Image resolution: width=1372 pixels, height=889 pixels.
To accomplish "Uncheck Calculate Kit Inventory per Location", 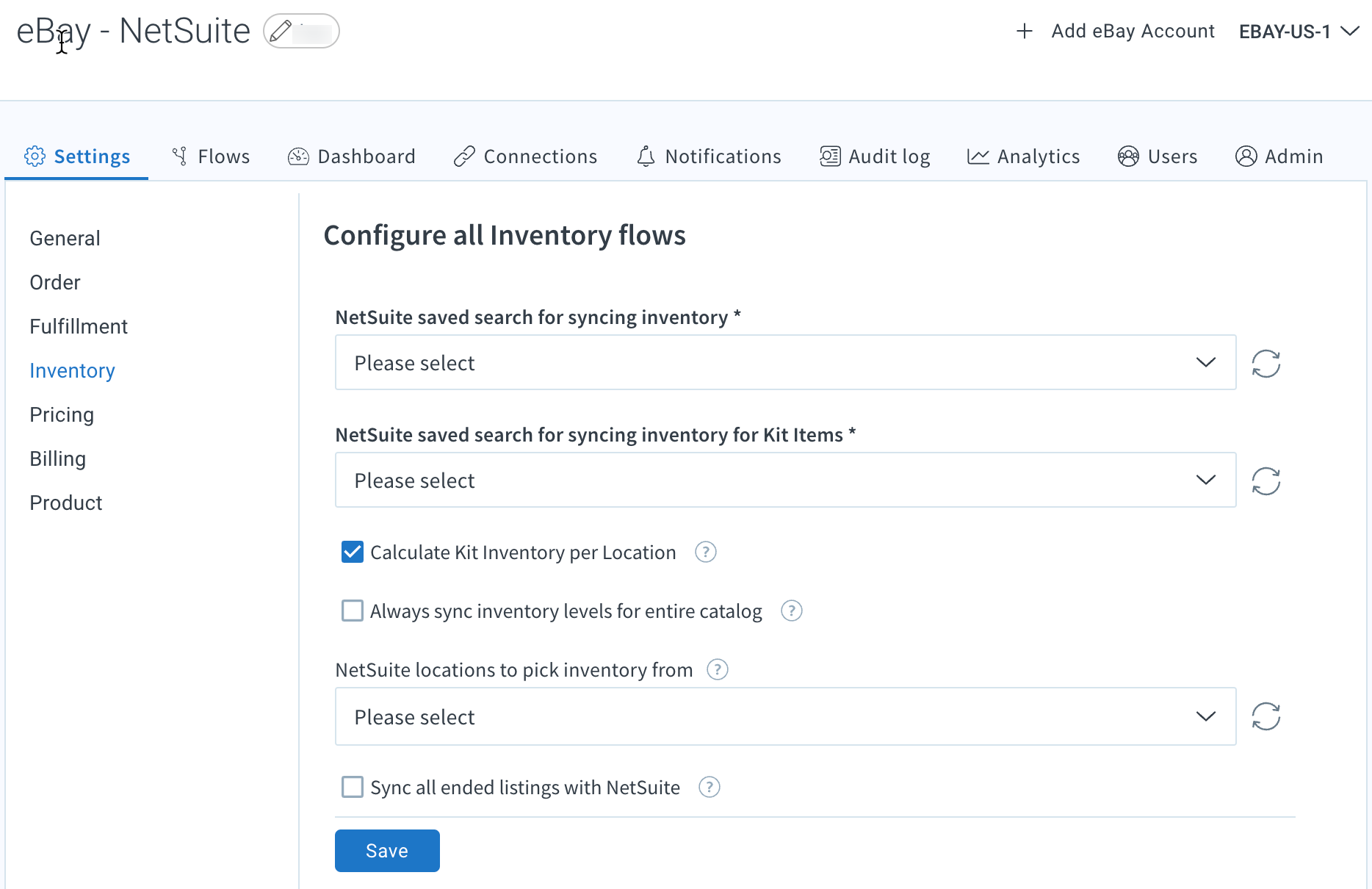I will pyautogui.click(x=353, y=552).
